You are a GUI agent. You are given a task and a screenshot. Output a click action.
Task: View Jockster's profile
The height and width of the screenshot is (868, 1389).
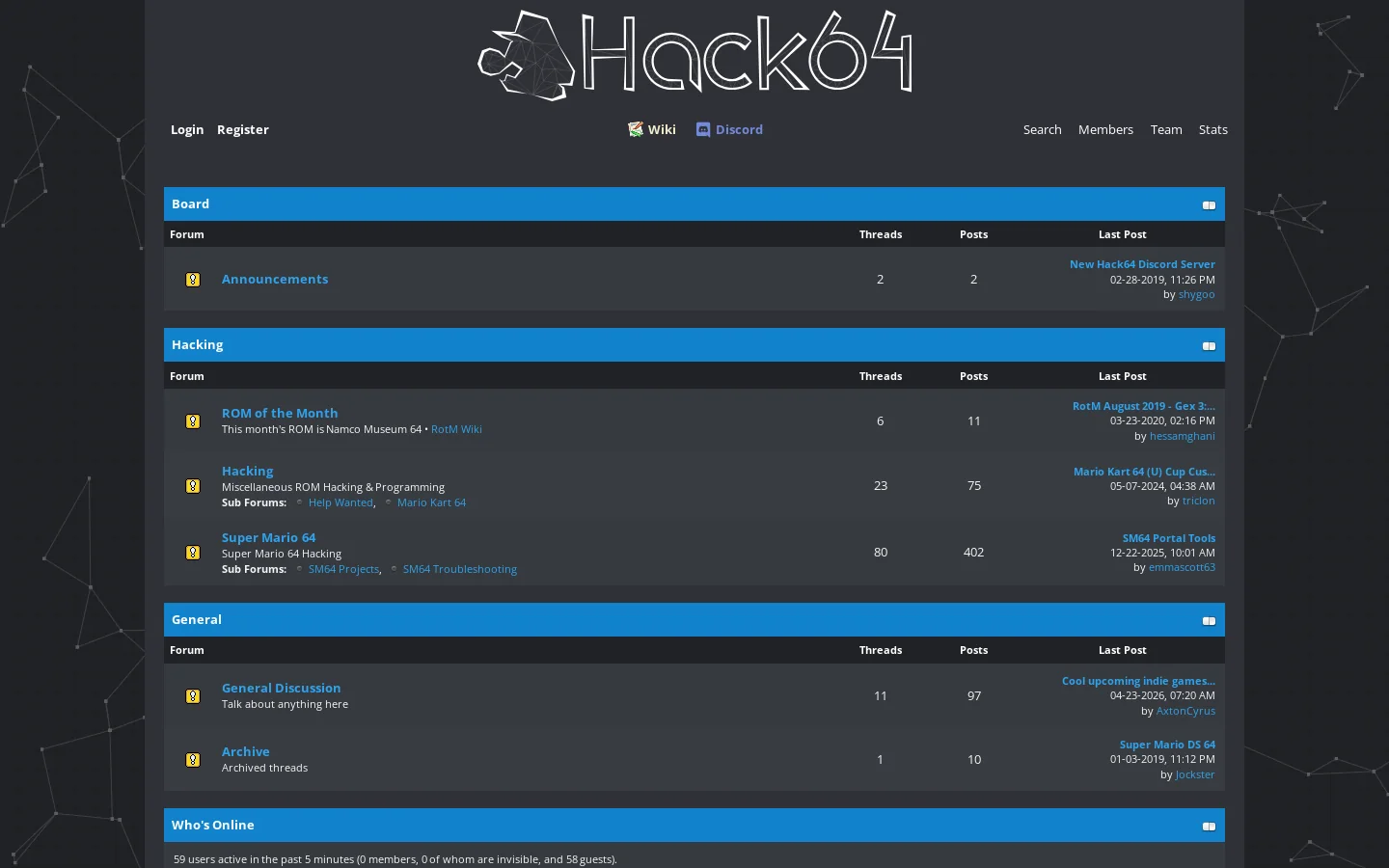[x=1195, y=774]
